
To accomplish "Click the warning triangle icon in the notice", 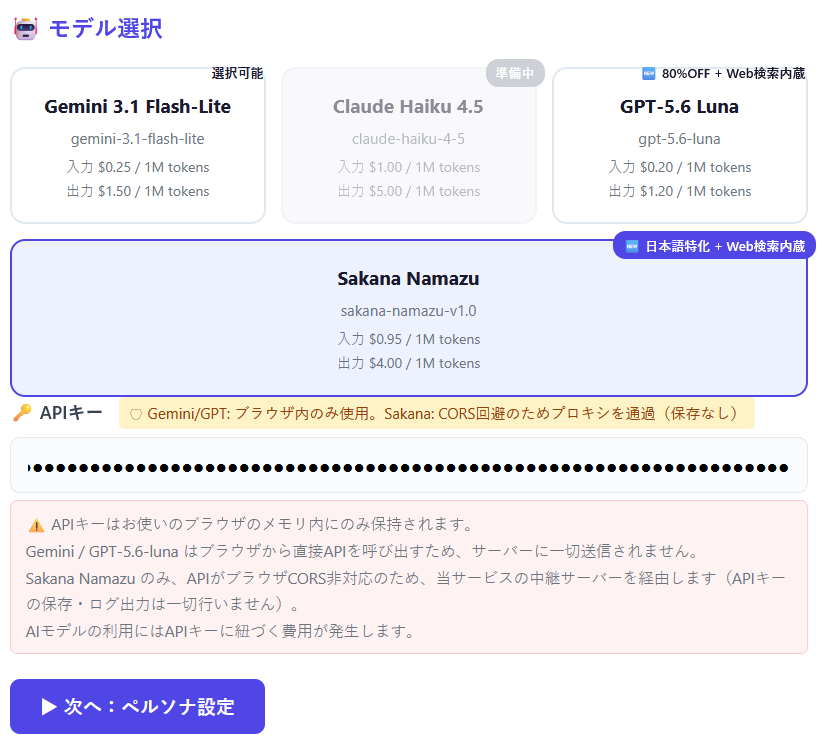I will [36, 525].
